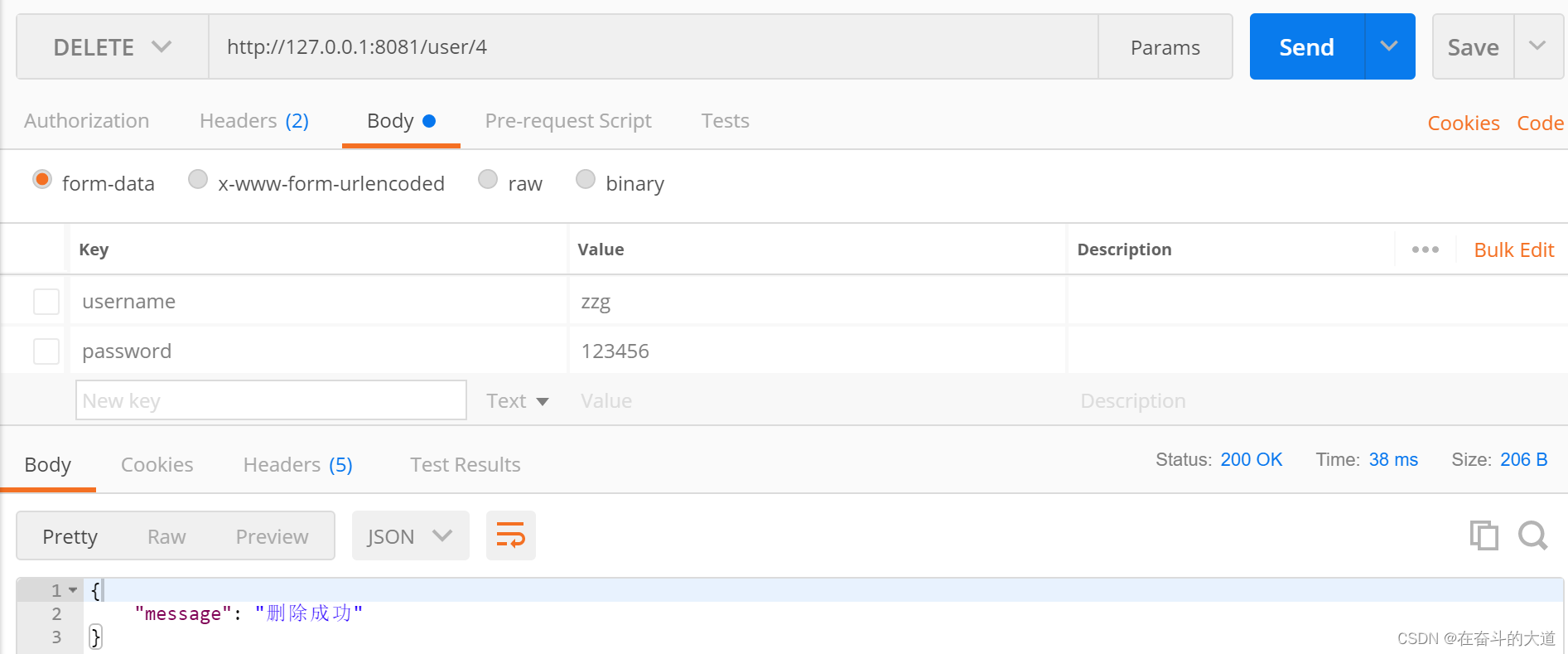Open the Params editor
The width and height of the screenshot is (1568, 654).
pyautogui.click(x=1165, y=47)
